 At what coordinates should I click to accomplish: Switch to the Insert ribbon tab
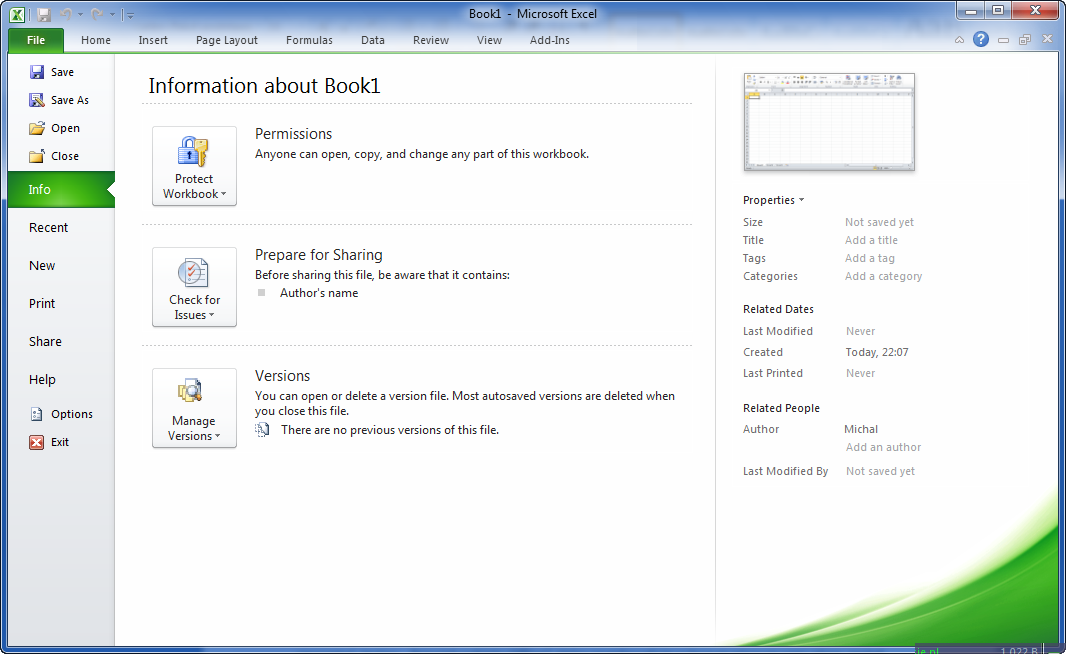[x=153, y=40]
